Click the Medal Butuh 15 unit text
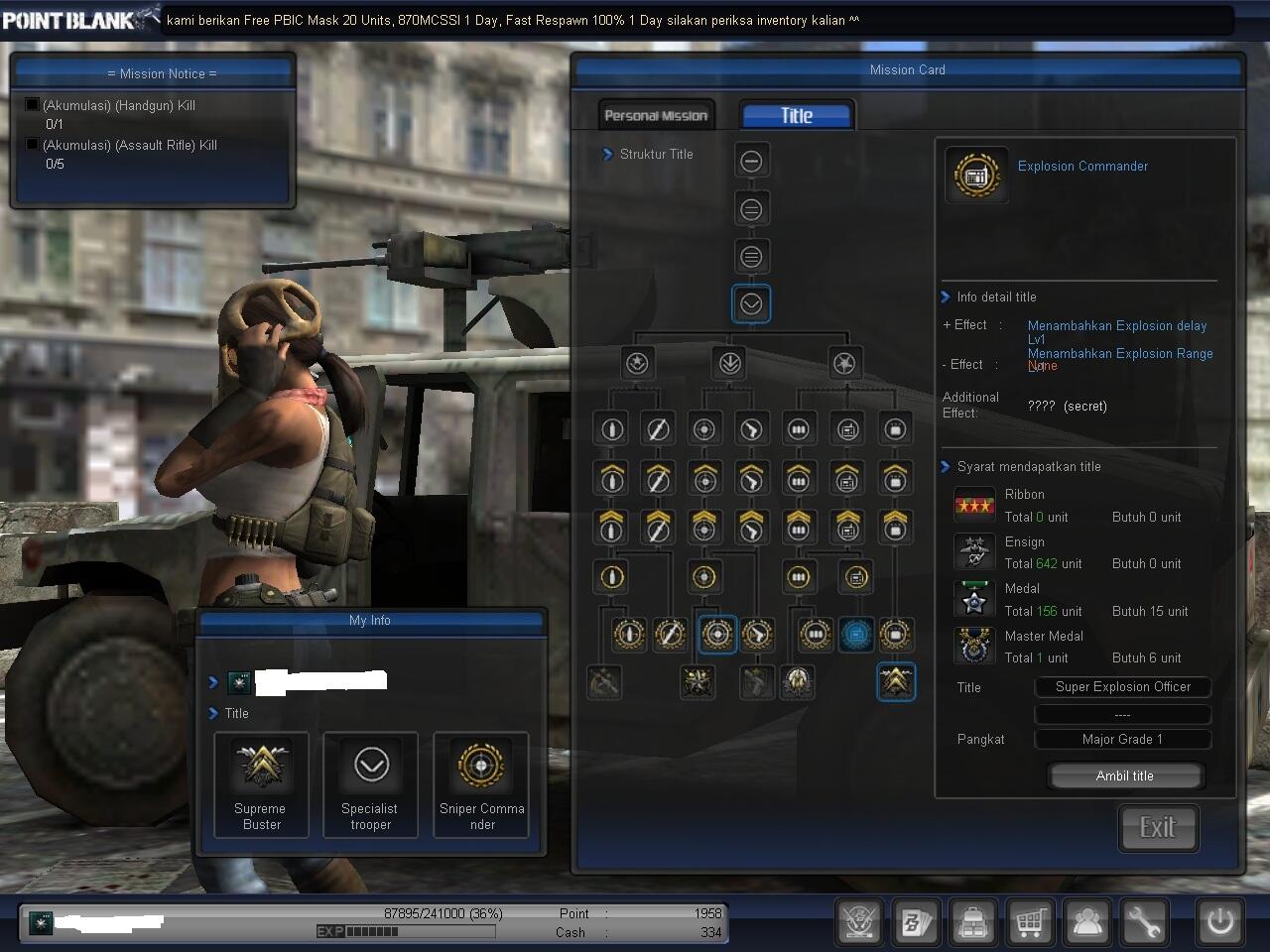Viewport: 1270px width, 952px height. [1150, 611]
